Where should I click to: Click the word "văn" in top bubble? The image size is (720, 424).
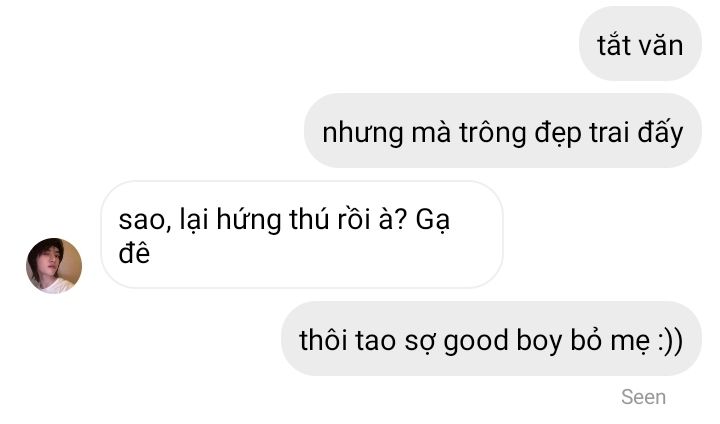tap(662, 45)
